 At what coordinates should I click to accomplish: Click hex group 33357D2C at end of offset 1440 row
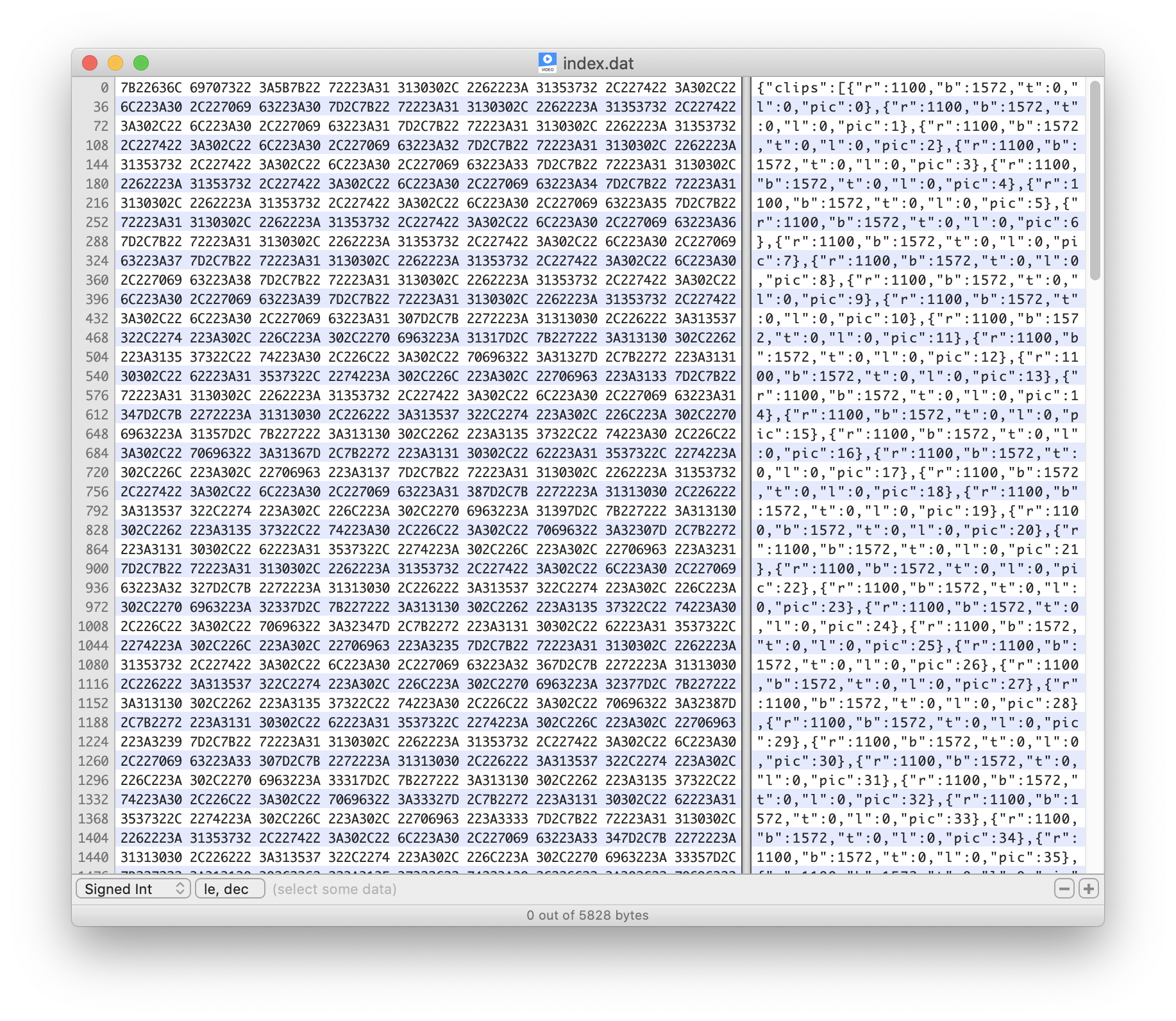(705, 857)
